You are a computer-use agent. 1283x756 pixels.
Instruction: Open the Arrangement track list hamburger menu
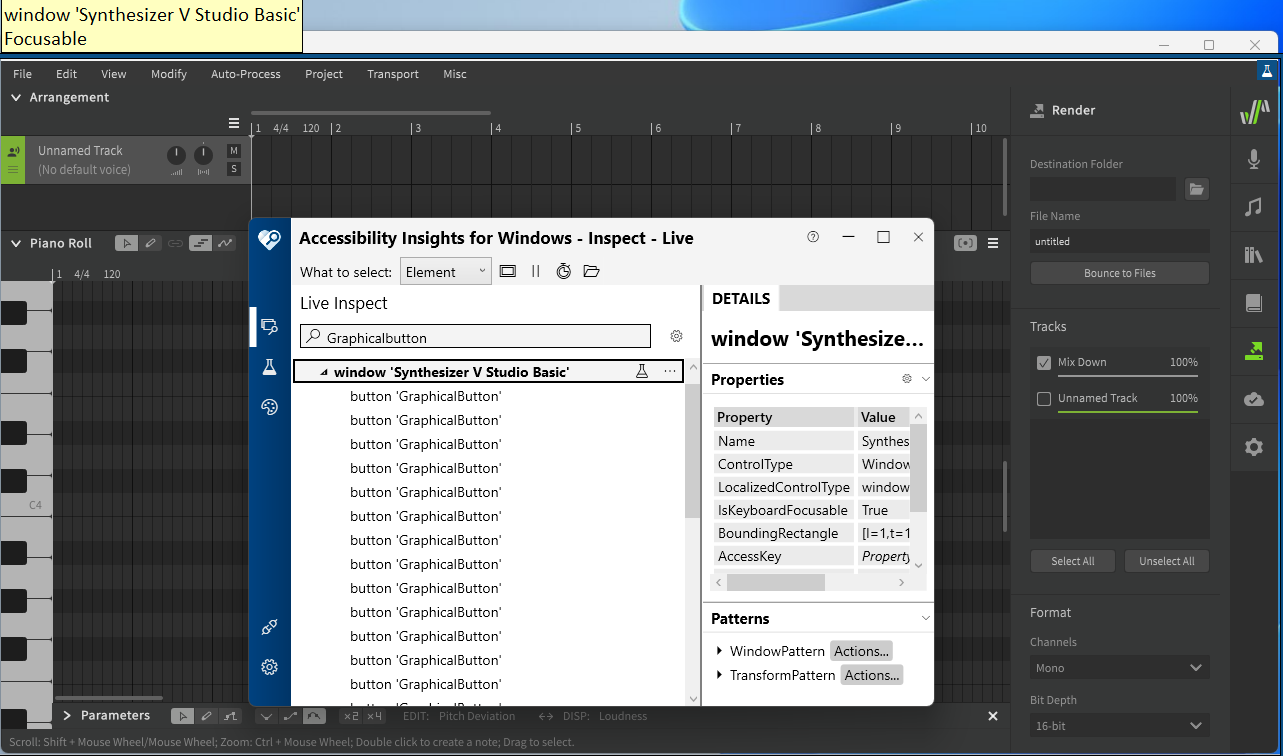tap(234, 124)
